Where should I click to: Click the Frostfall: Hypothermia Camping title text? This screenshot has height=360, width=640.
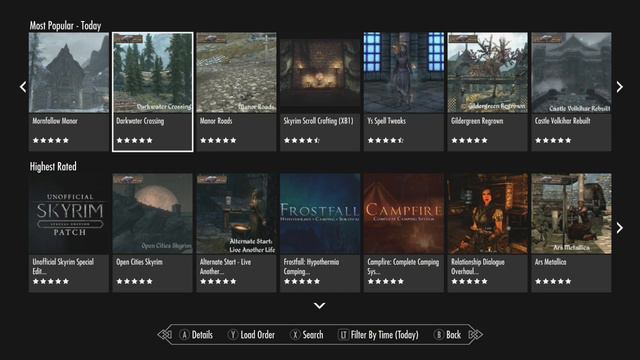pos(311,267)
